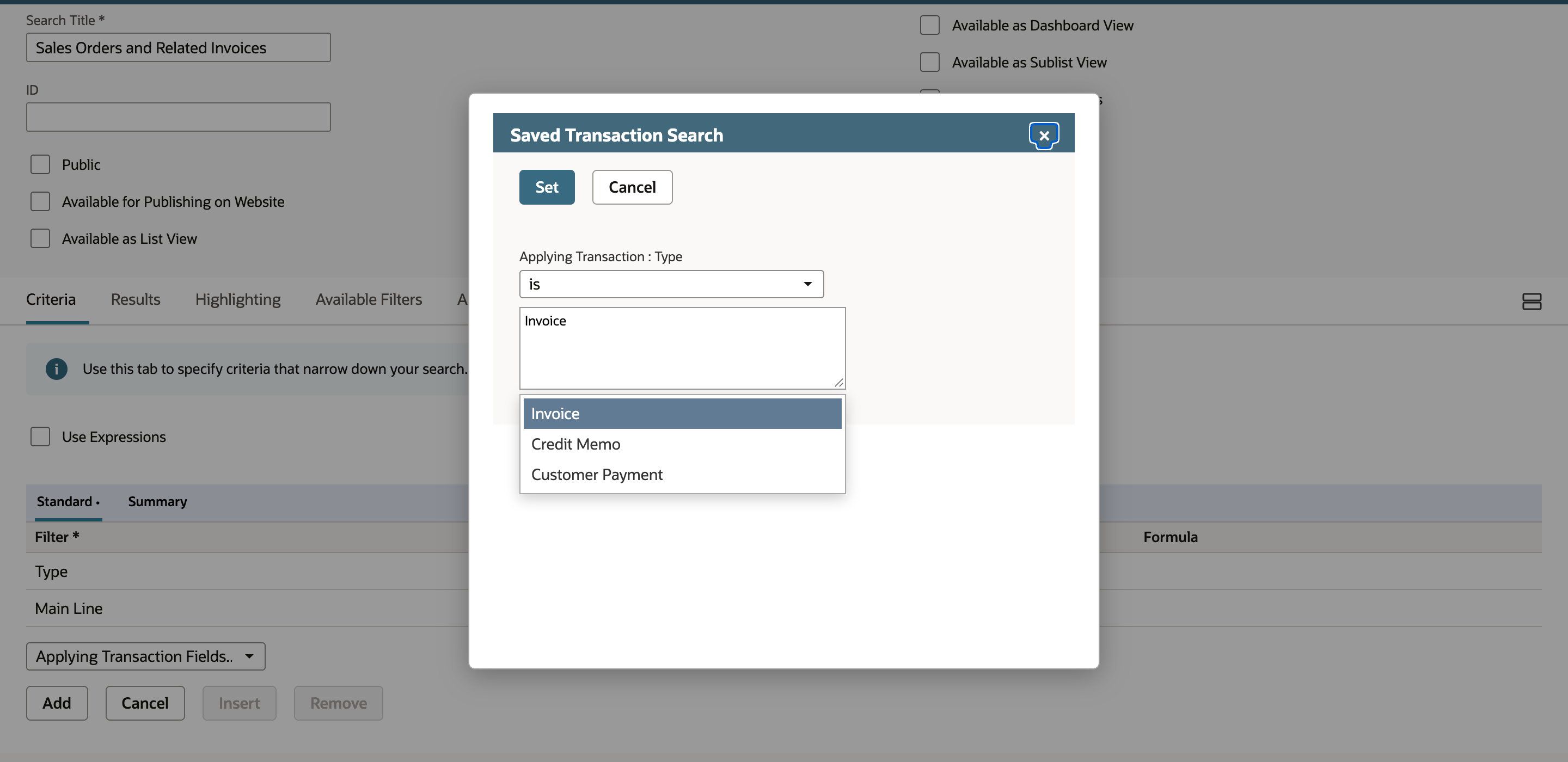Open Applying Transaction Fields dropdown
This screenshot has width=1568, height=762.
tap(145, 656)
